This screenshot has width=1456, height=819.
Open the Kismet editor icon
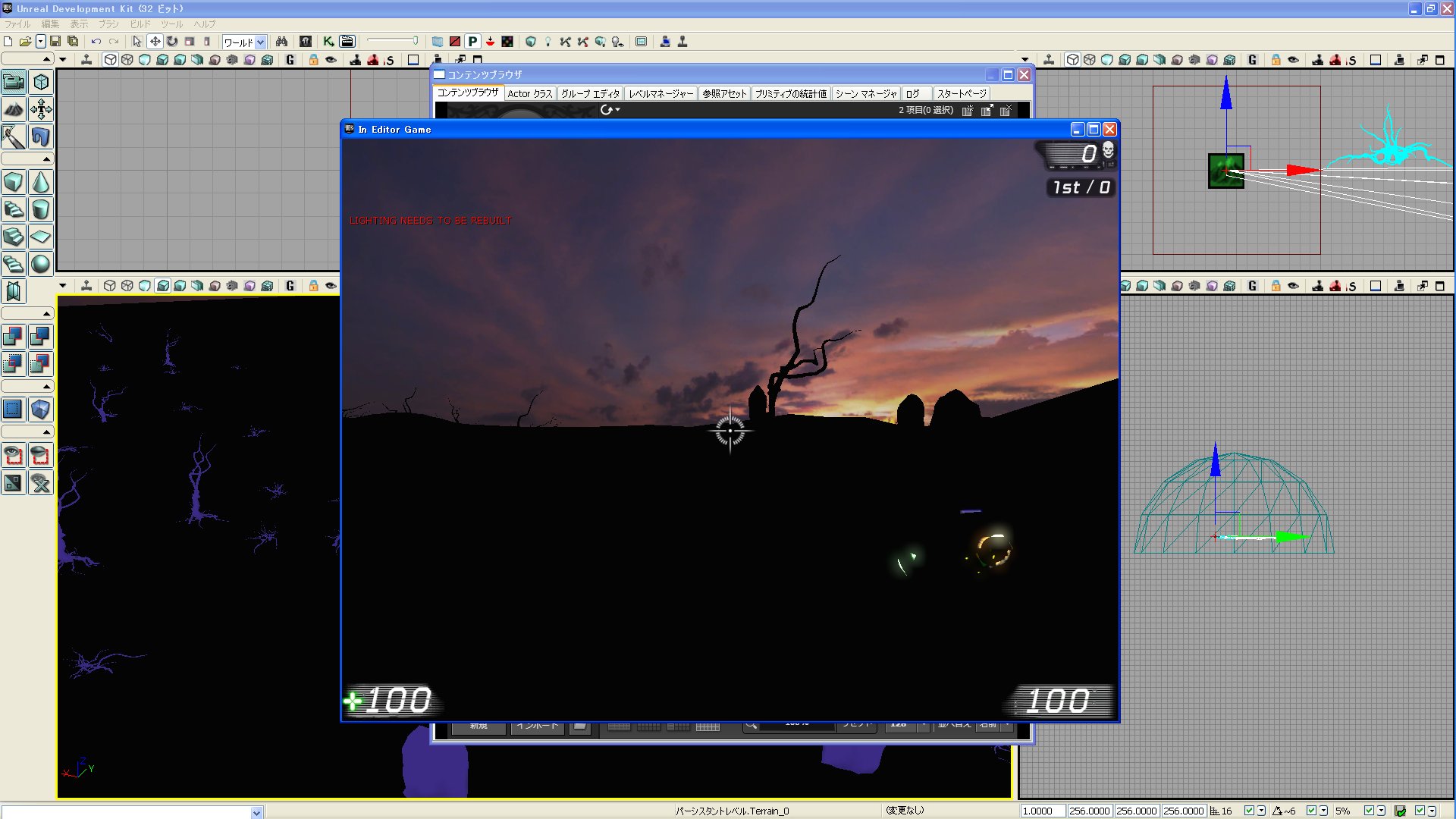[328, 42]
